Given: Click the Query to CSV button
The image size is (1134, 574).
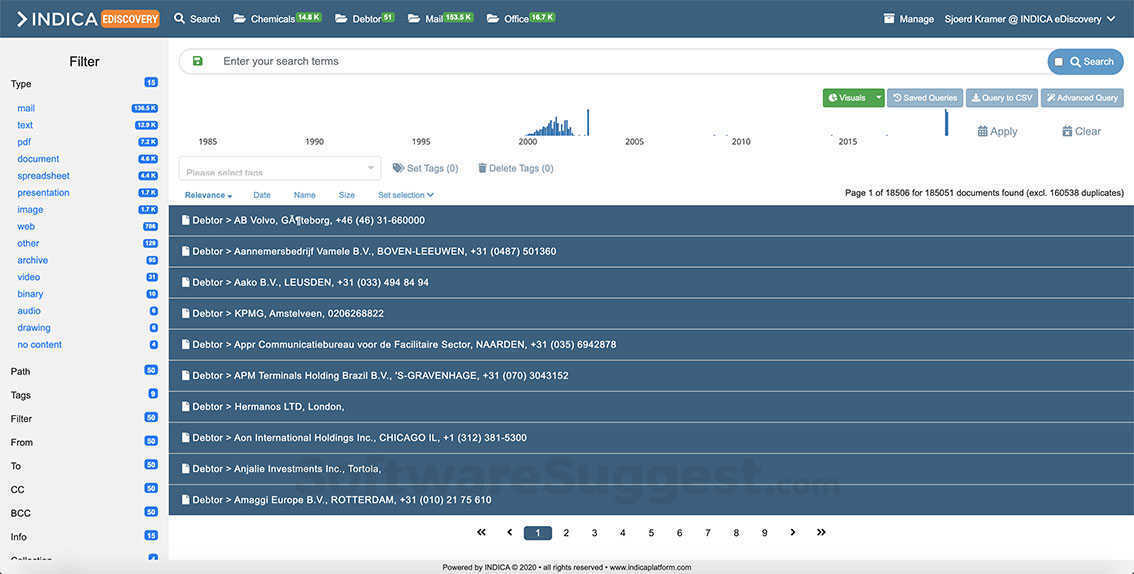Looking at the screenshot, I should click(x=1002, y=98).
